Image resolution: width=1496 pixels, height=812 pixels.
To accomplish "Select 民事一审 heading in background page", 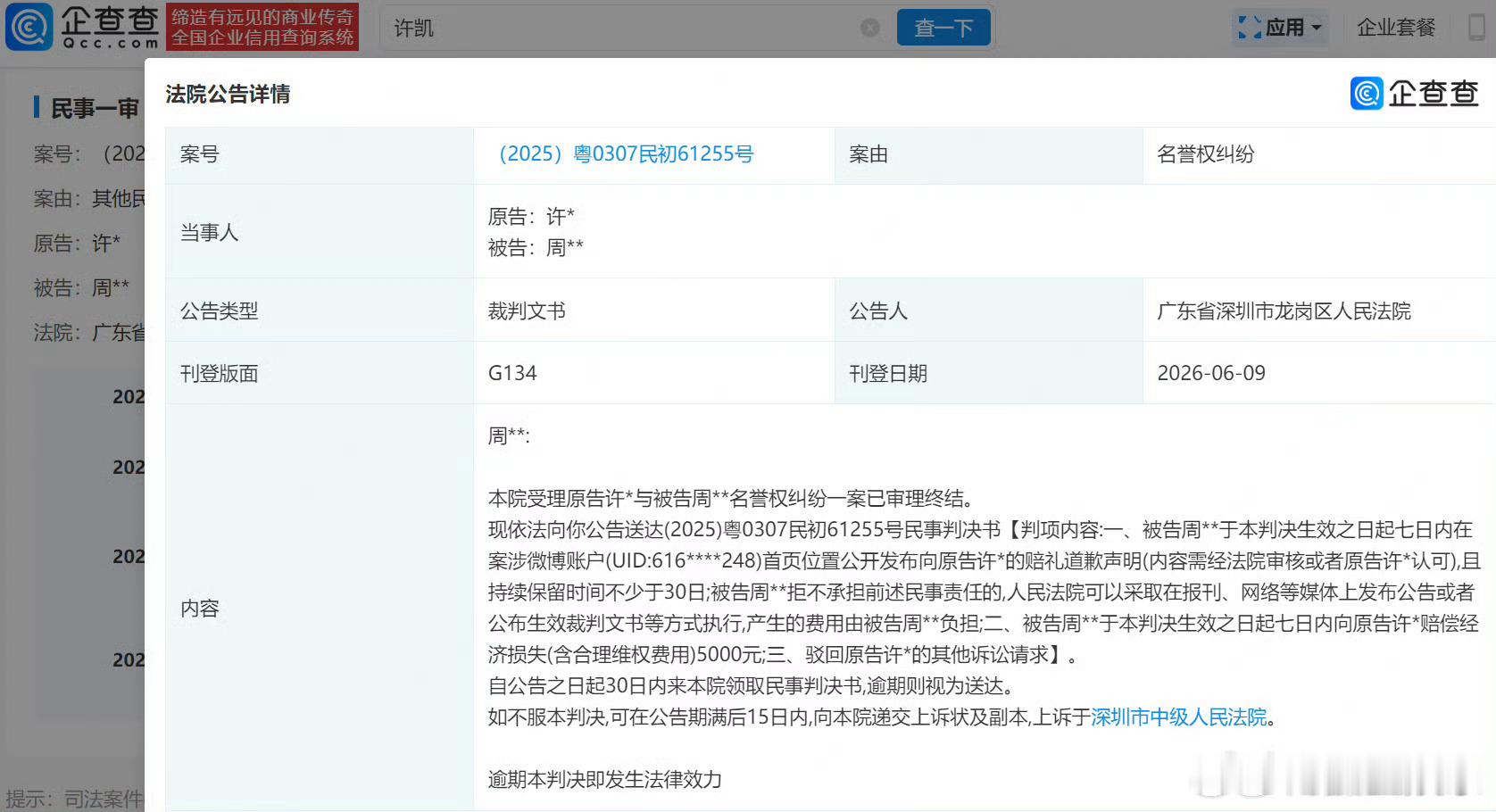I will coord(95,108).
